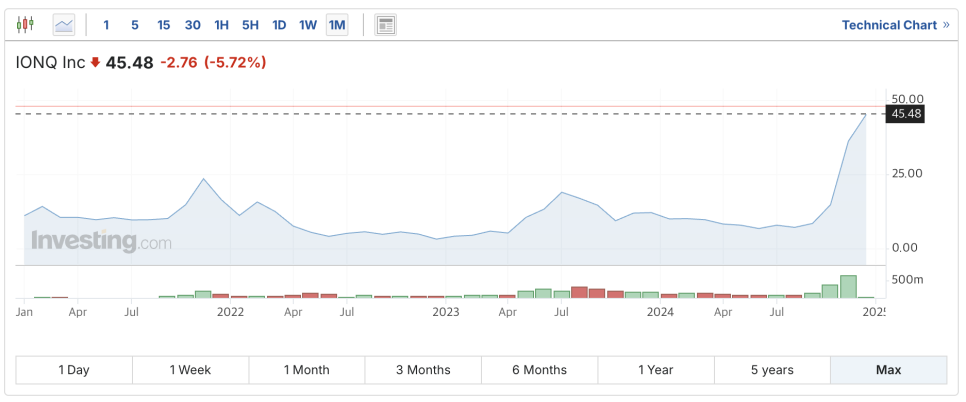
Task: Show the 6 Months range
Action: tap(540, 370)
